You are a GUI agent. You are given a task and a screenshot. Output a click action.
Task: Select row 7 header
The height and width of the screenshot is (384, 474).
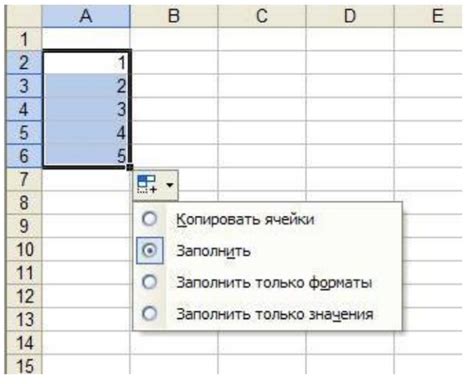24,179
